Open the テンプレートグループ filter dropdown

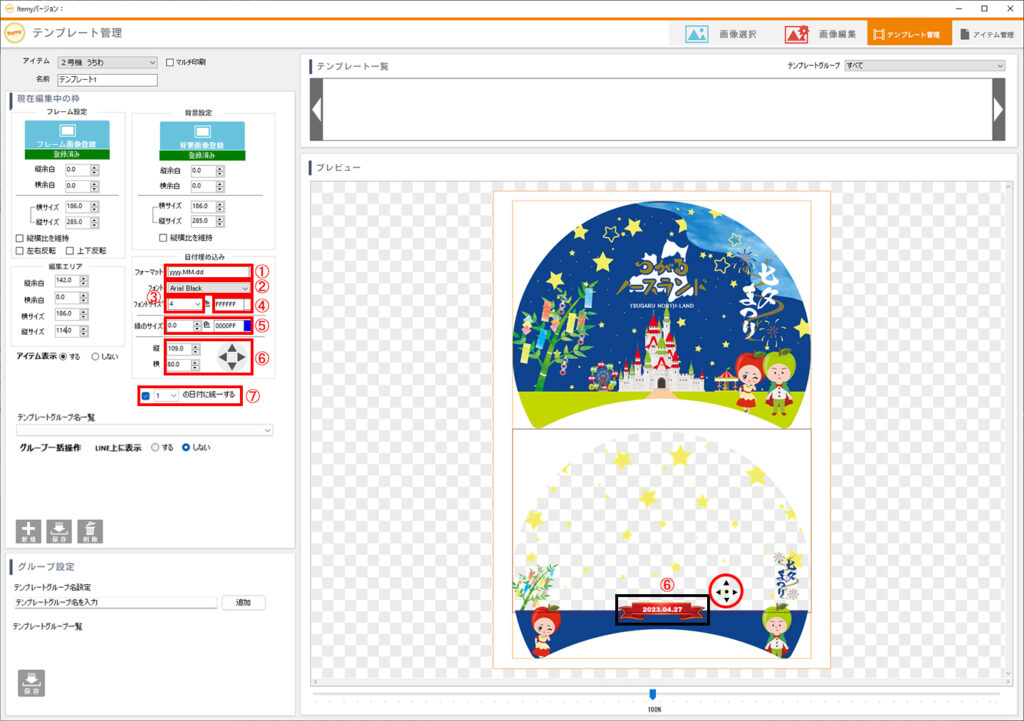tap(923, 66)
